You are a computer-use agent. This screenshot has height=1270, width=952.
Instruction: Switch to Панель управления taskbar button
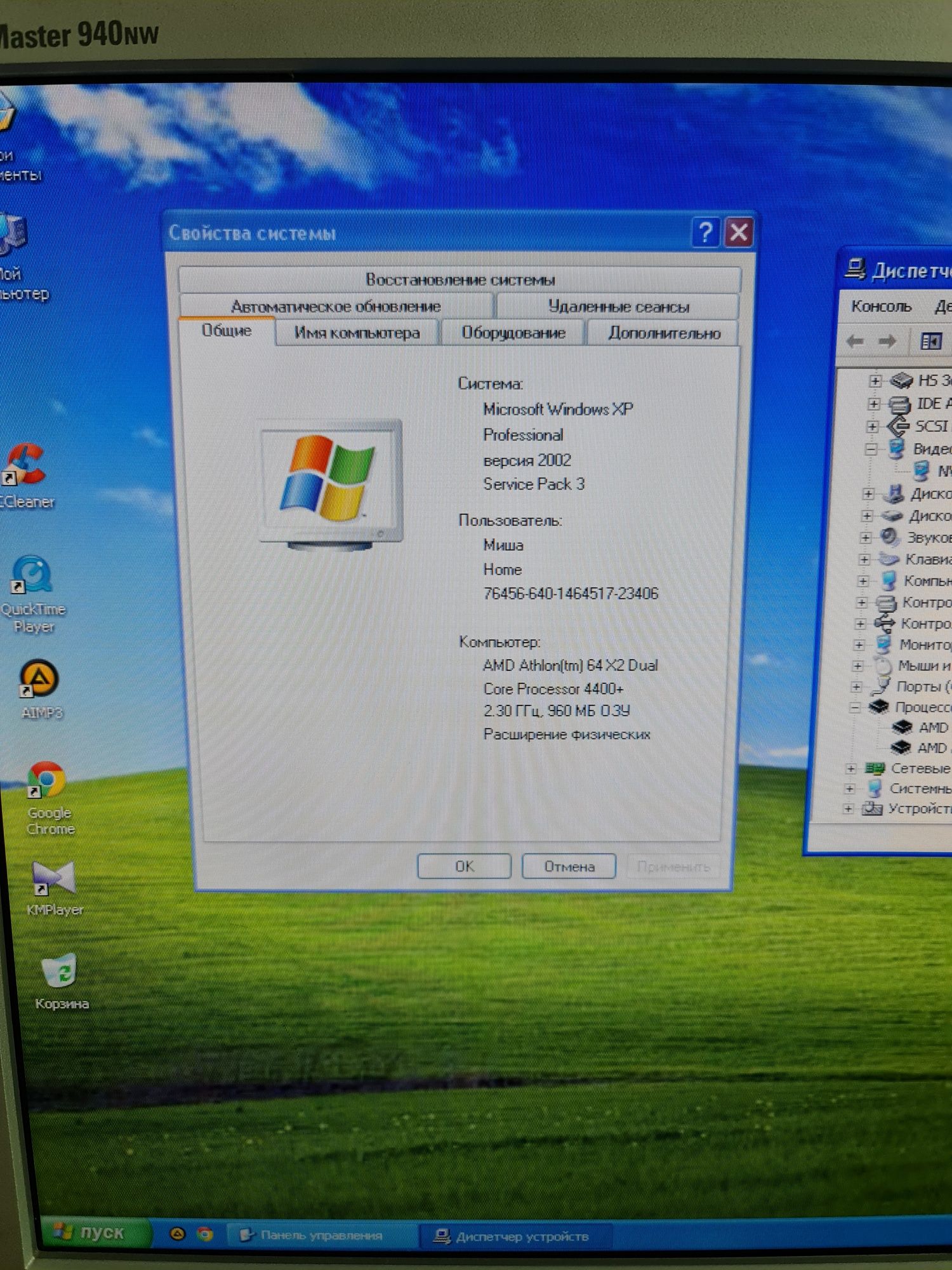pos(321,1235)
